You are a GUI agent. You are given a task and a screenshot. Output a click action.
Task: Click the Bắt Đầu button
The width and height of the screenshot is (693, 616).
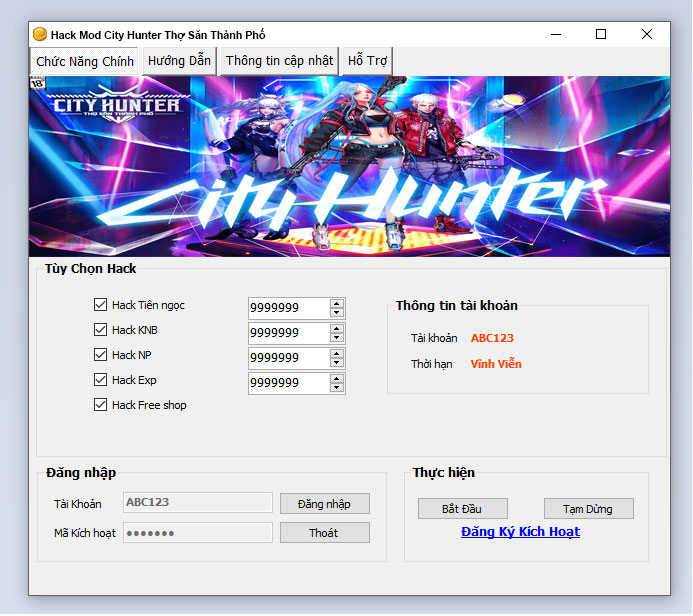[462, 509]
